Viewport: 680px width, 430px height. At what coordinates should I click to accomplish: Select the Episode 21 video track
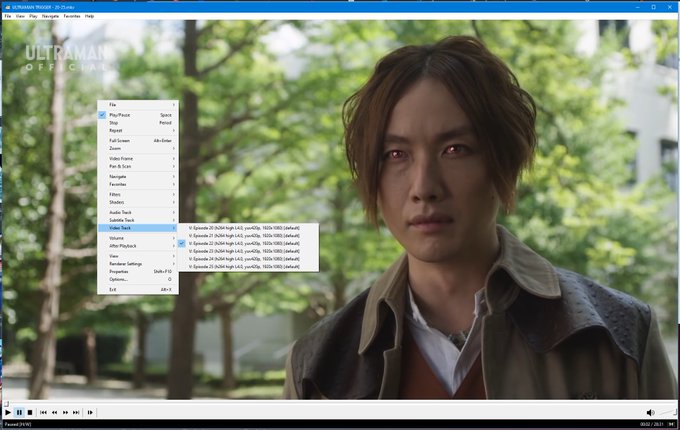pyautogui.click(x=248, y=236)
